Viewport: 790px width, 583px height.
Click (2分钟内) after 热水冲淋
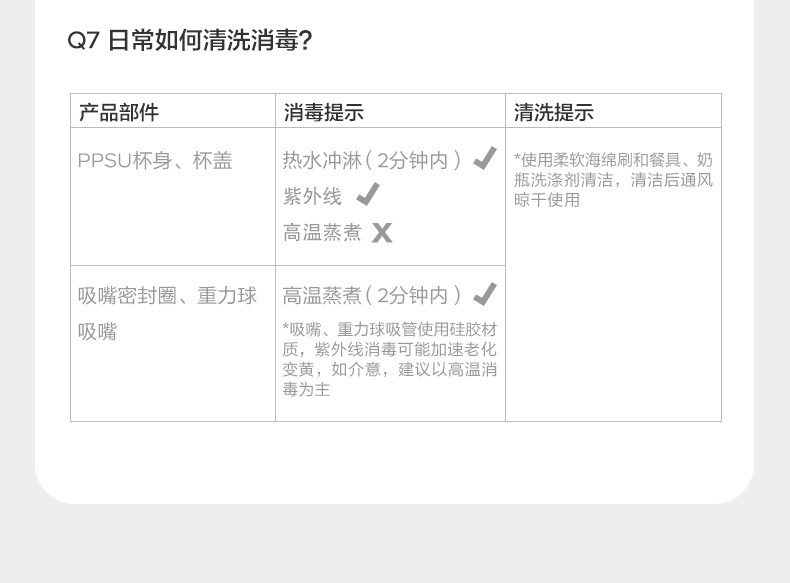click(413, 160)
